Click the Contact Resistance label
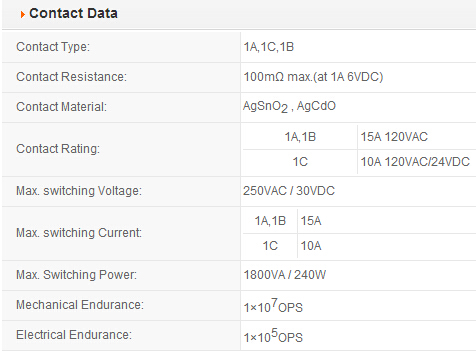Image resolution: width=476 pixels, height=361 pixels. point(71,77)
